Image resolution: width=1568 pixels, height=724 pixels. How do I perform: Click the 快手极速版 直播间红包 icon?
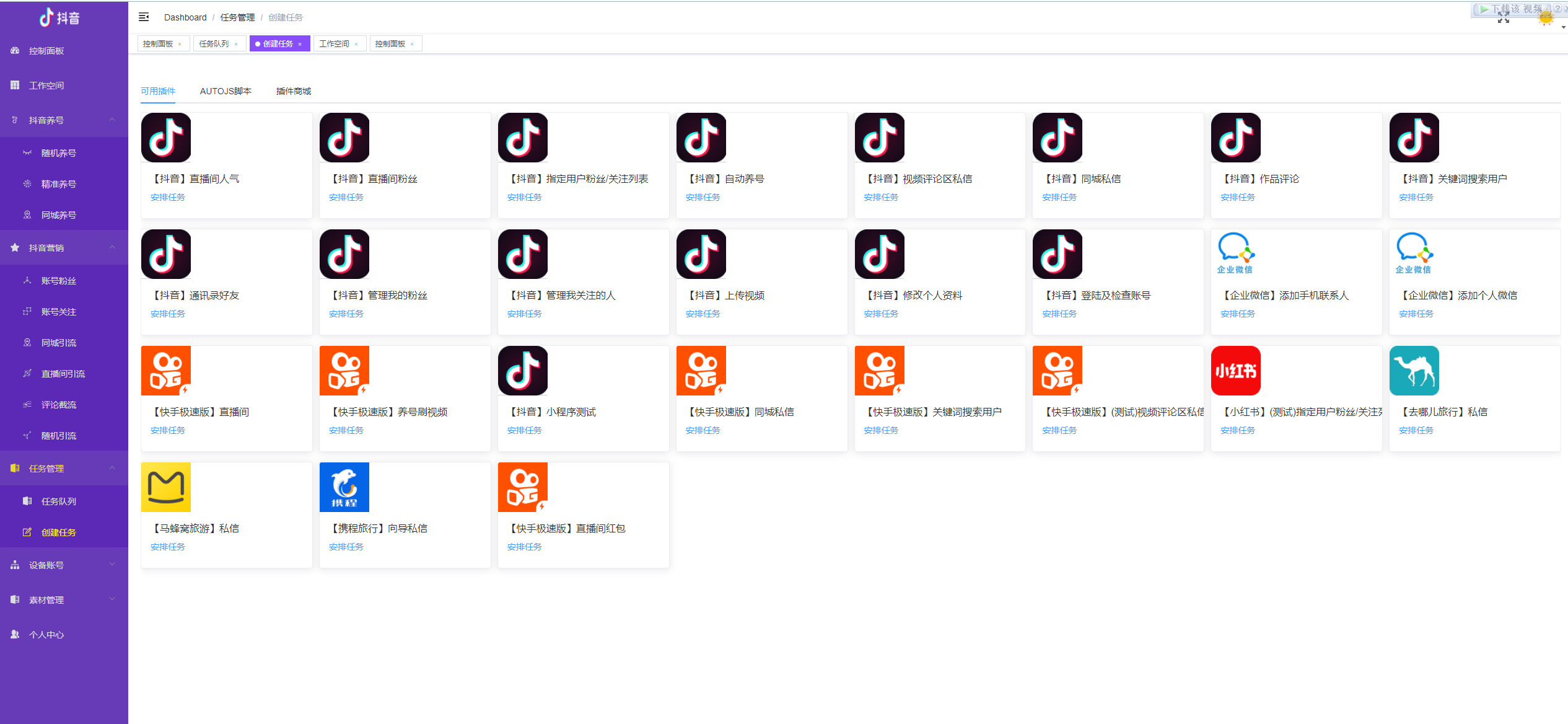tap(523, 487)
